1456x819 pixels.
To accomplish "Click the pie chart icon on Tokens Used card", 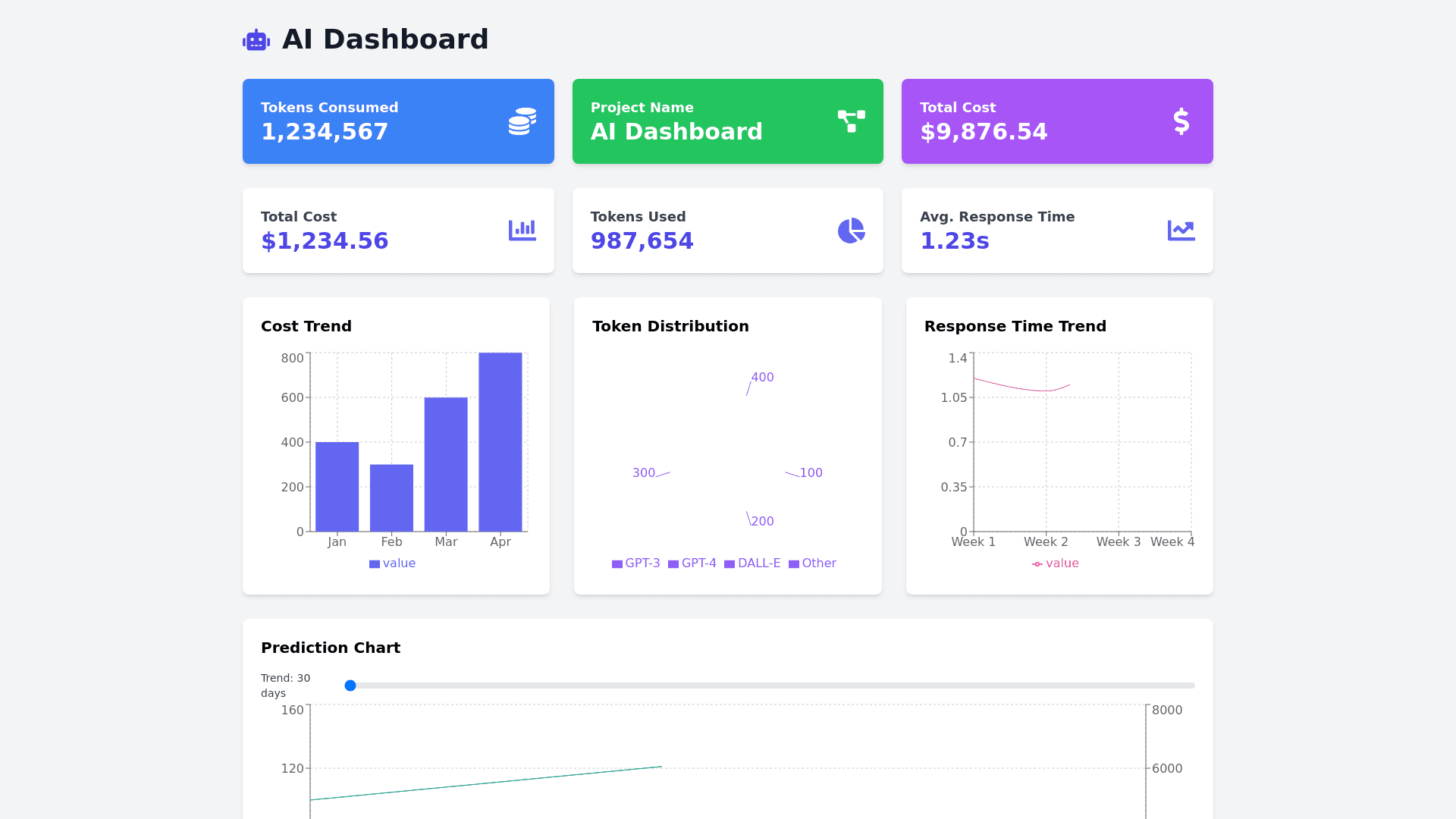I will point(851,231).
